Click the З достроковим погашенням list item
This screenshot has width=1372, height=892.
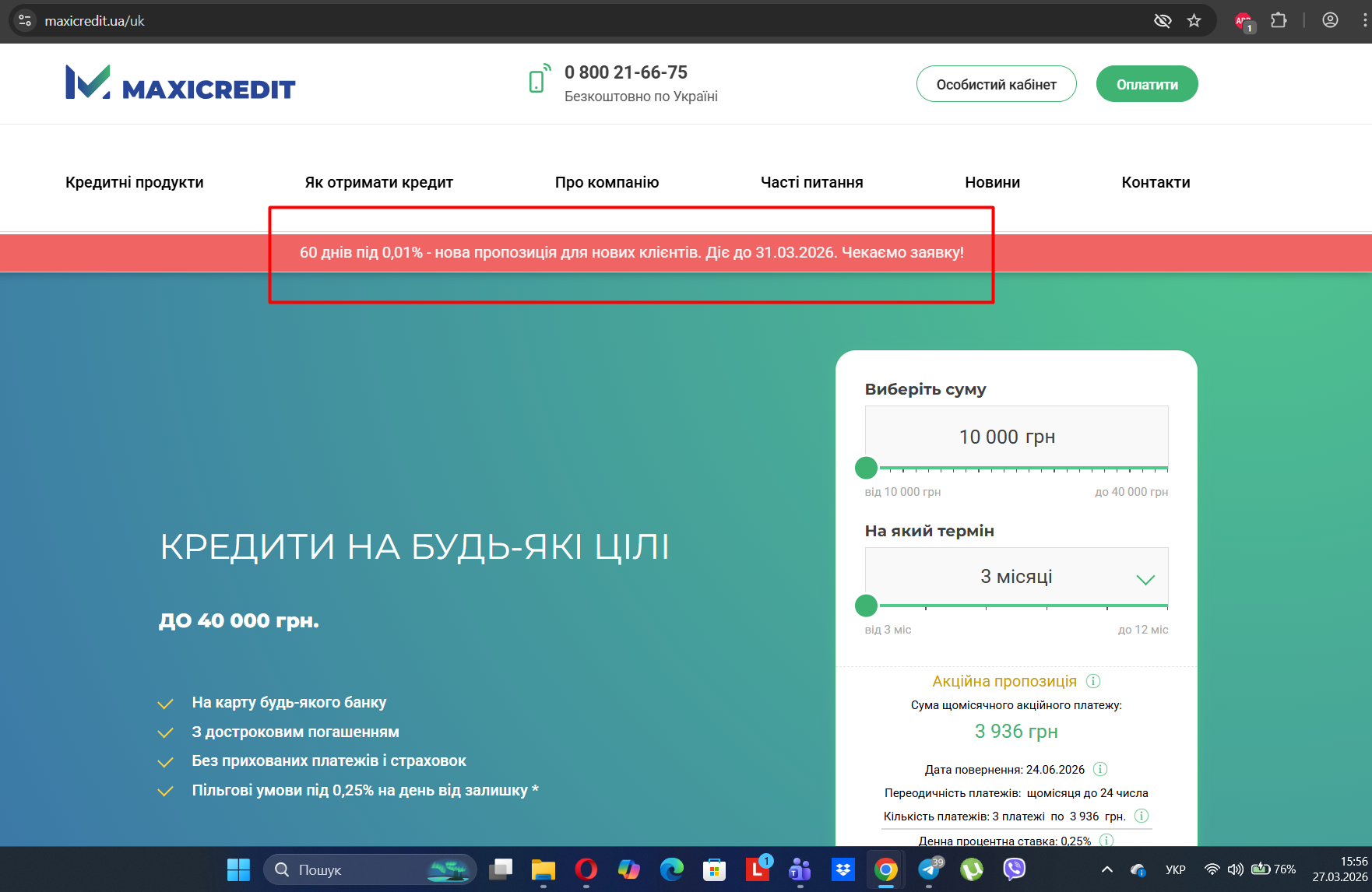click(x=295, y=732)
